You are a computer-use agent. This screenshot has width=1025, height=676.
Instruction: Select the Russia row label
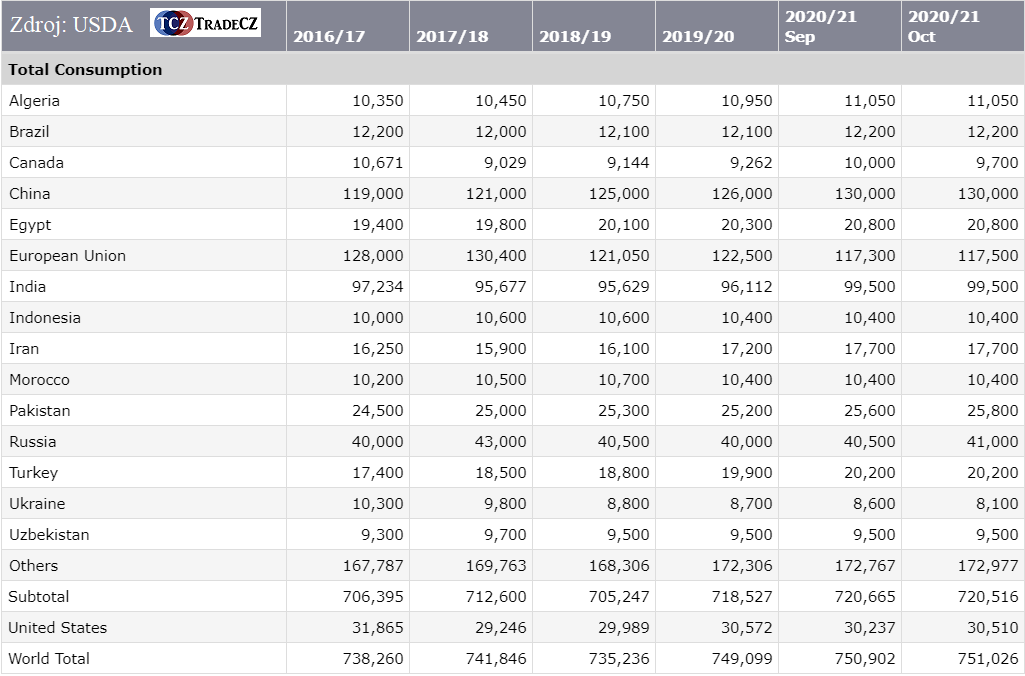point(33,441)
